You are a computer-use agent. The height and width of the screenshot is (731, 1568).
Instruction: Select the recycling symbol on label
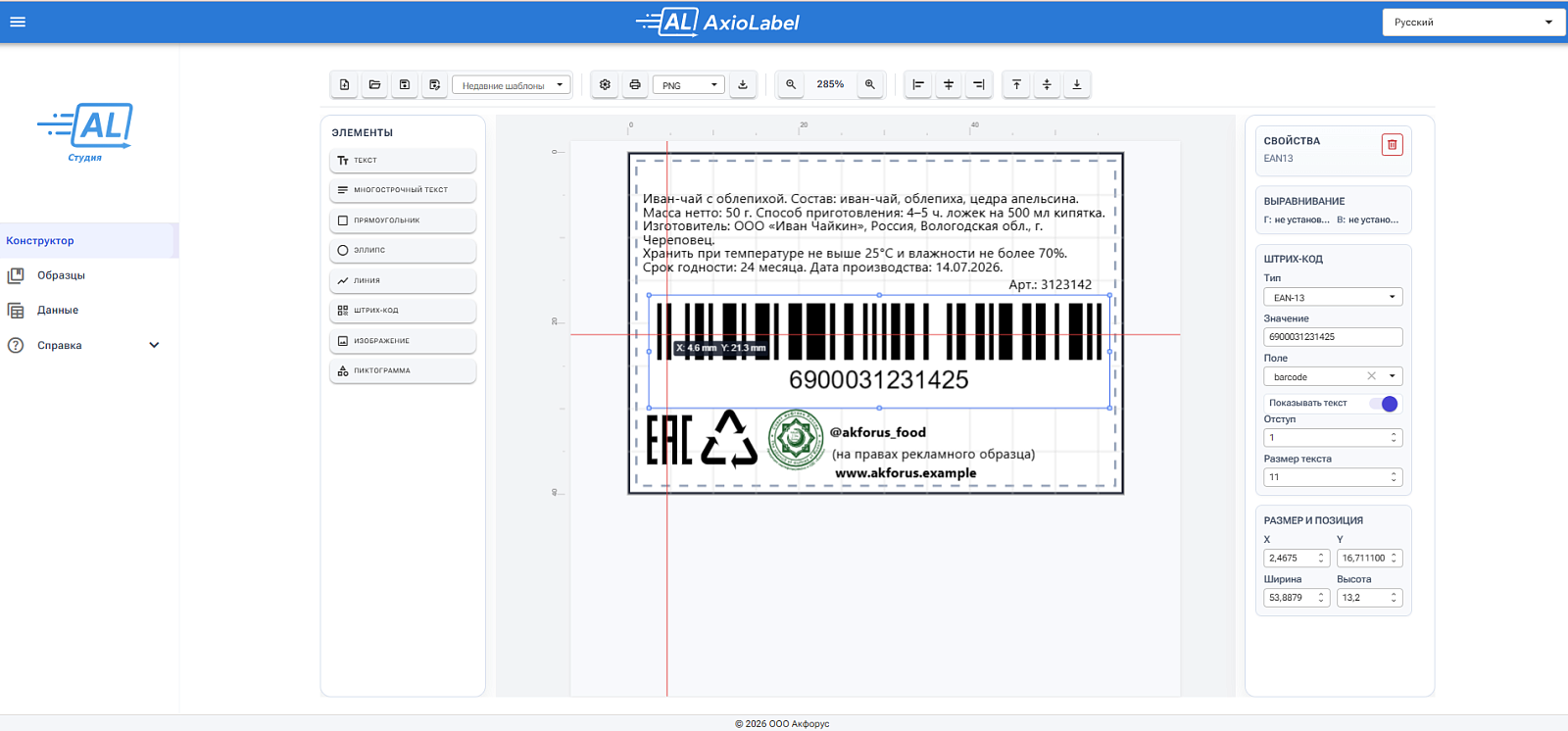click(x=729, y=439)
